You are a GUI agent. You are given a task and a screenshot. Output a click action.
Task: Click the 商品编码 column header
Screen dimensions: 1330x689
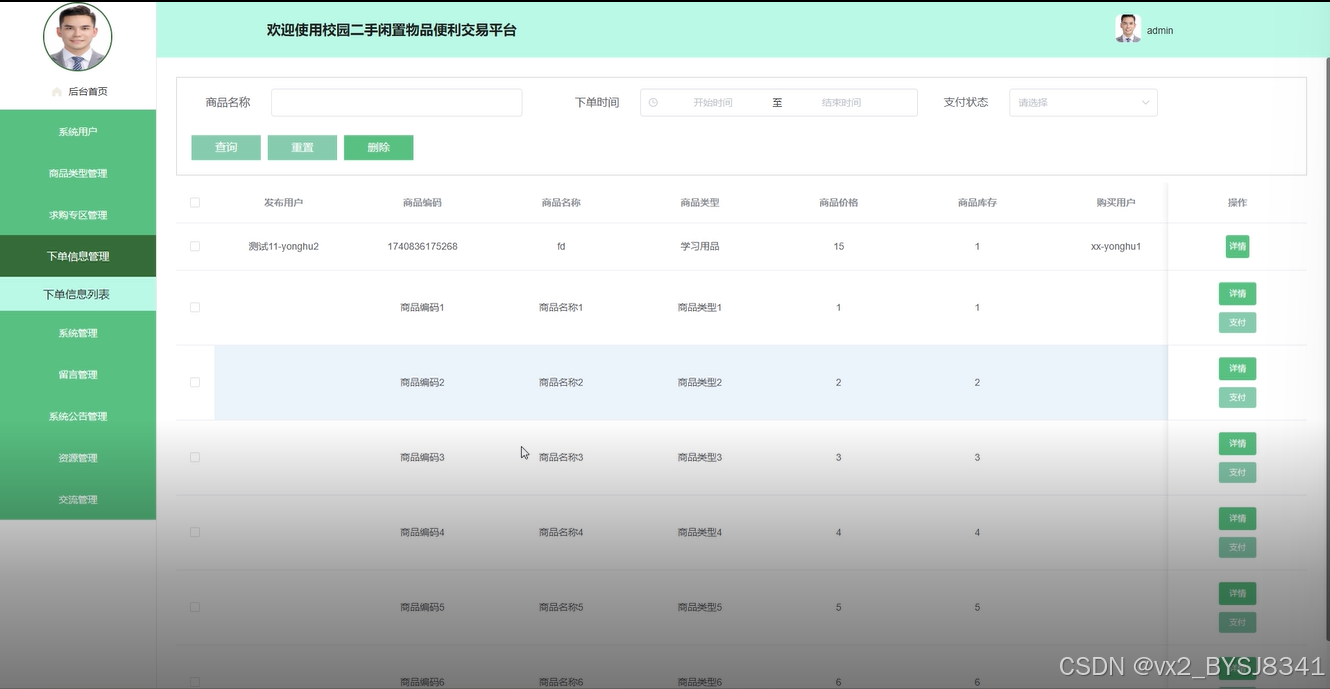422,202
